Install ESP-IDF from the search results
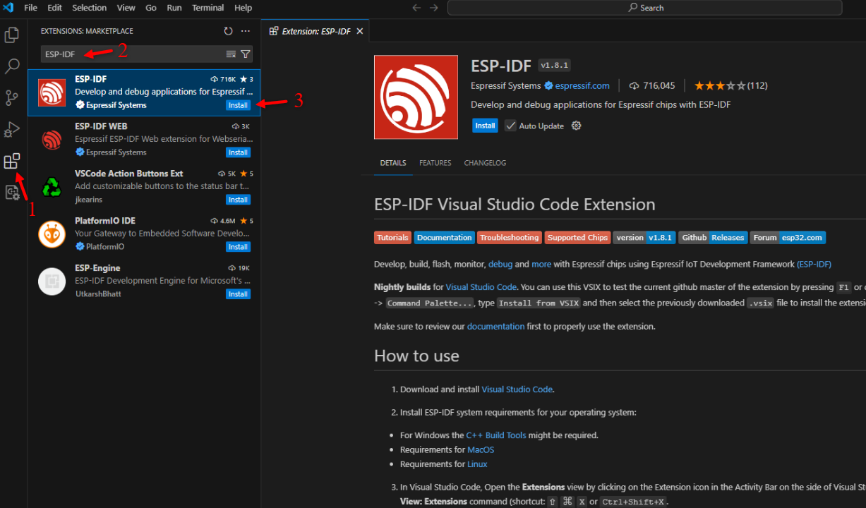 pyautogui.click(x=237, y=105)
